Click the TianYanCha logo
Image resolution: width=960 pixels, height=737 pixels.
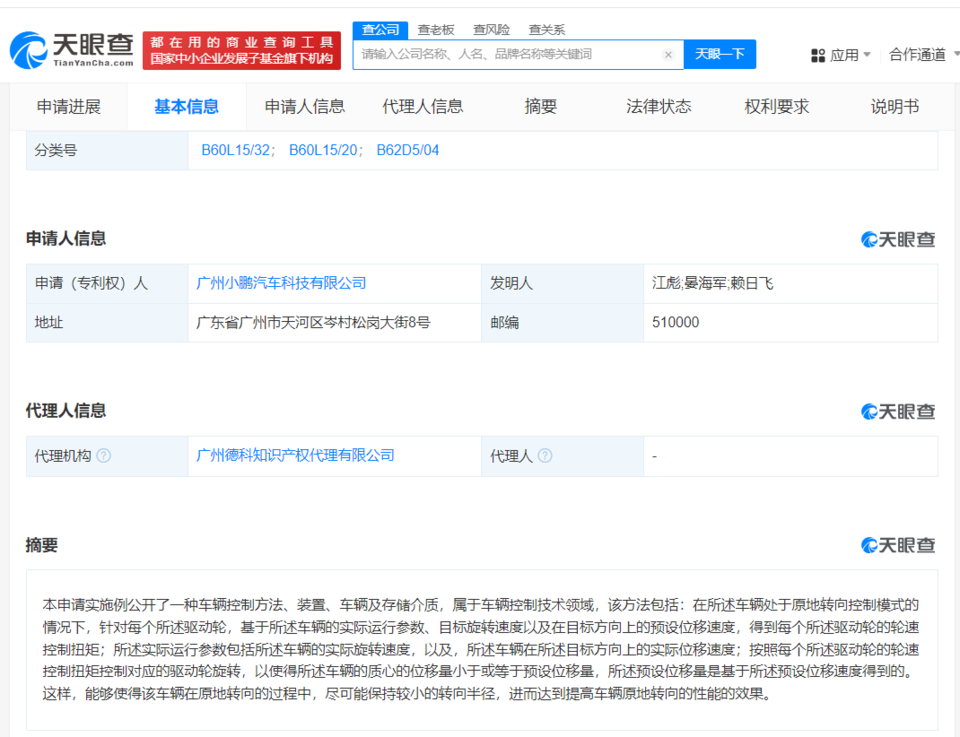[x=72, y=50]
